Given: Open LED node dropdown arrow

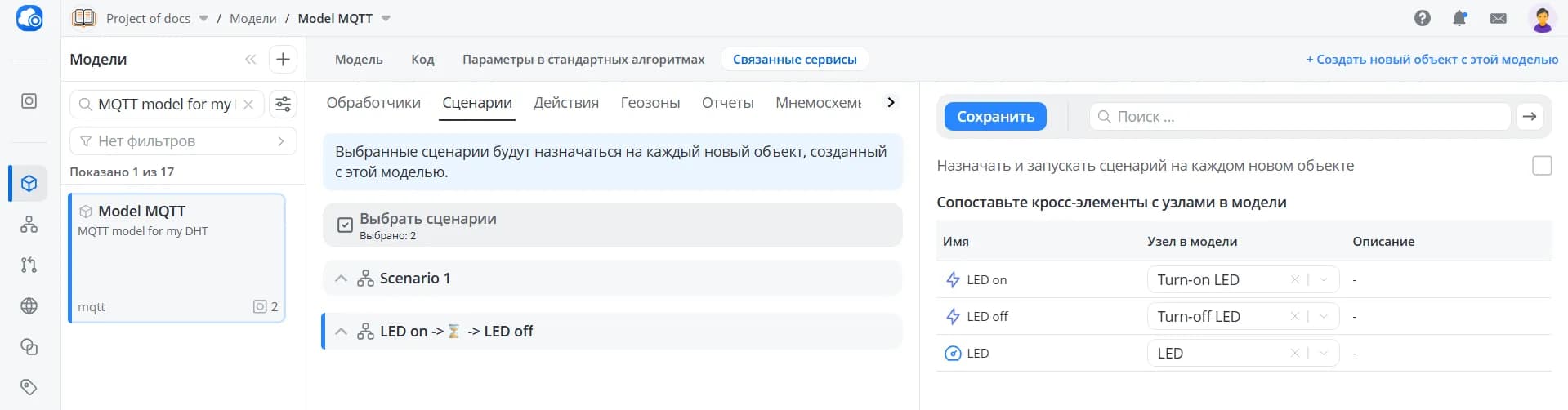Looking at the screenshot, I should (1325, 353).
